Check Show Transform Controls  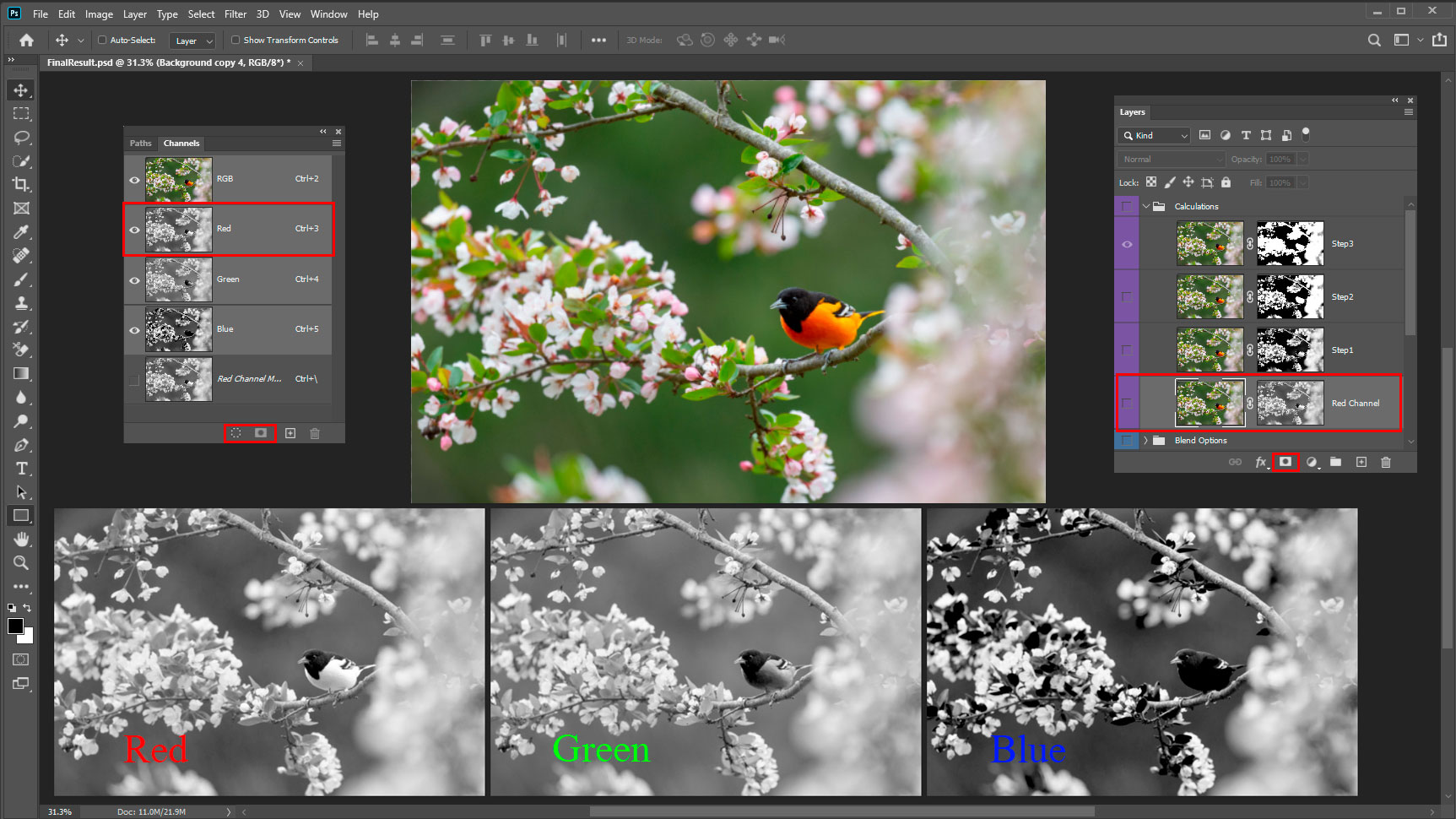(235, 40)
